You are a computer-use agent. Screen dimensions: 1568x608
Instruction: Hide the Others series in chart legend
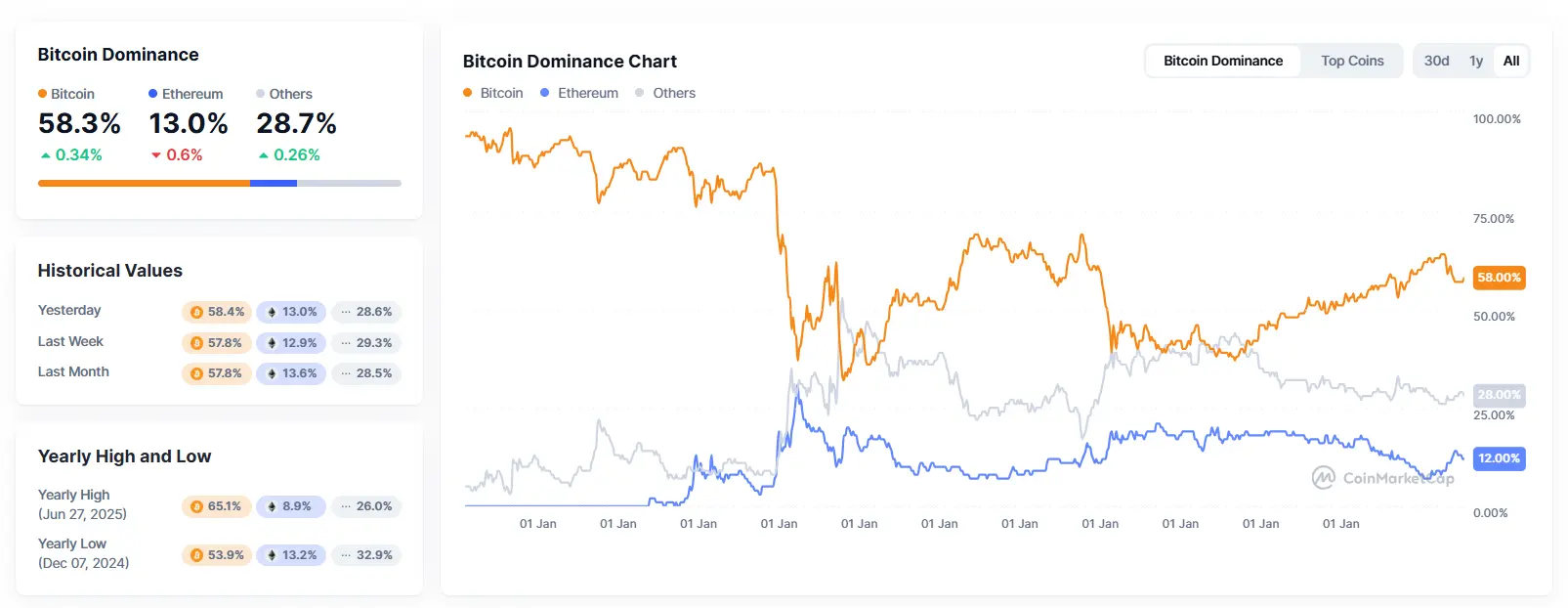[665, 93]
